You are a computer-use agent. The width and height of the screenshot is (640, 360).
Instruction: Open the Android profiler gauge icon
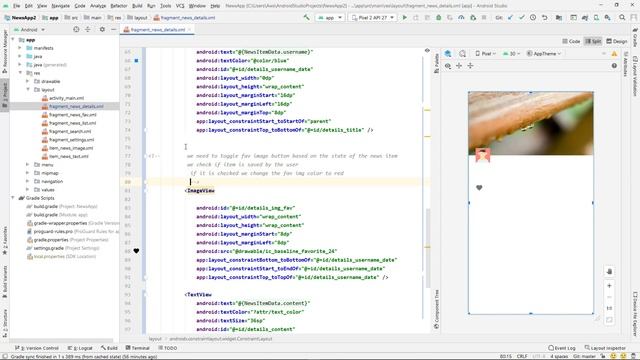click(x=461, y=18)
